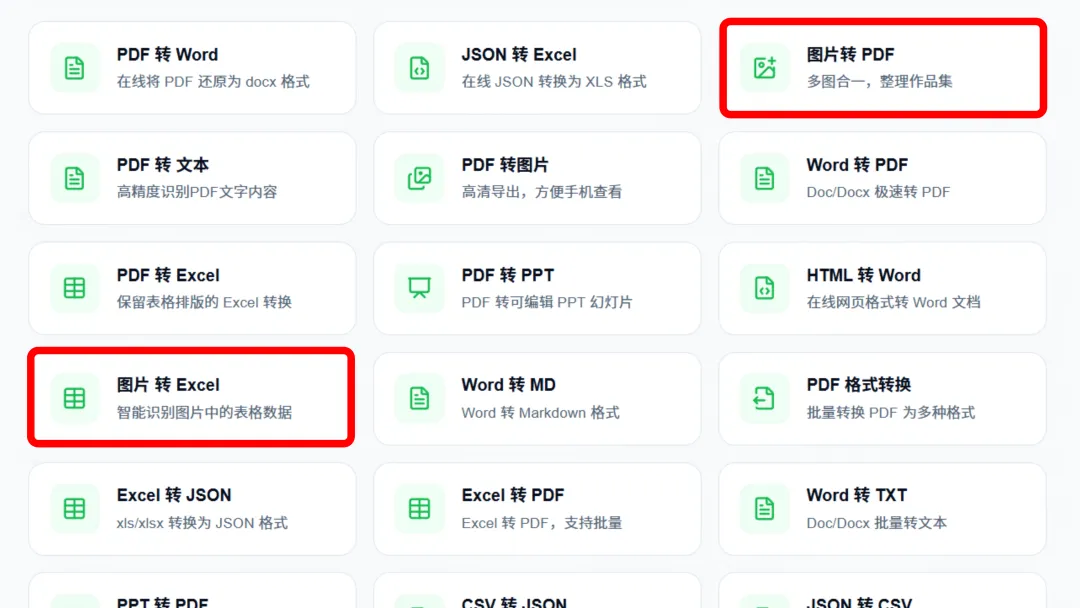Click the Excel 转 PDF table icon
The image size is (1080, 608).
pos(419,508)
